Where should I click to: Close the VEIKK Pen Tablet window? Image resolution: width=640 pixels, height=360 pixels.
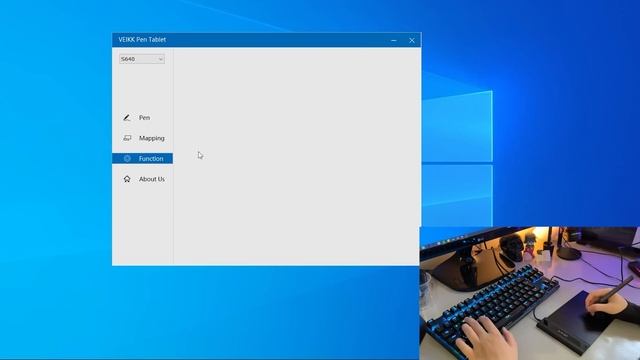pyautogui.click(x=411, y=40)
